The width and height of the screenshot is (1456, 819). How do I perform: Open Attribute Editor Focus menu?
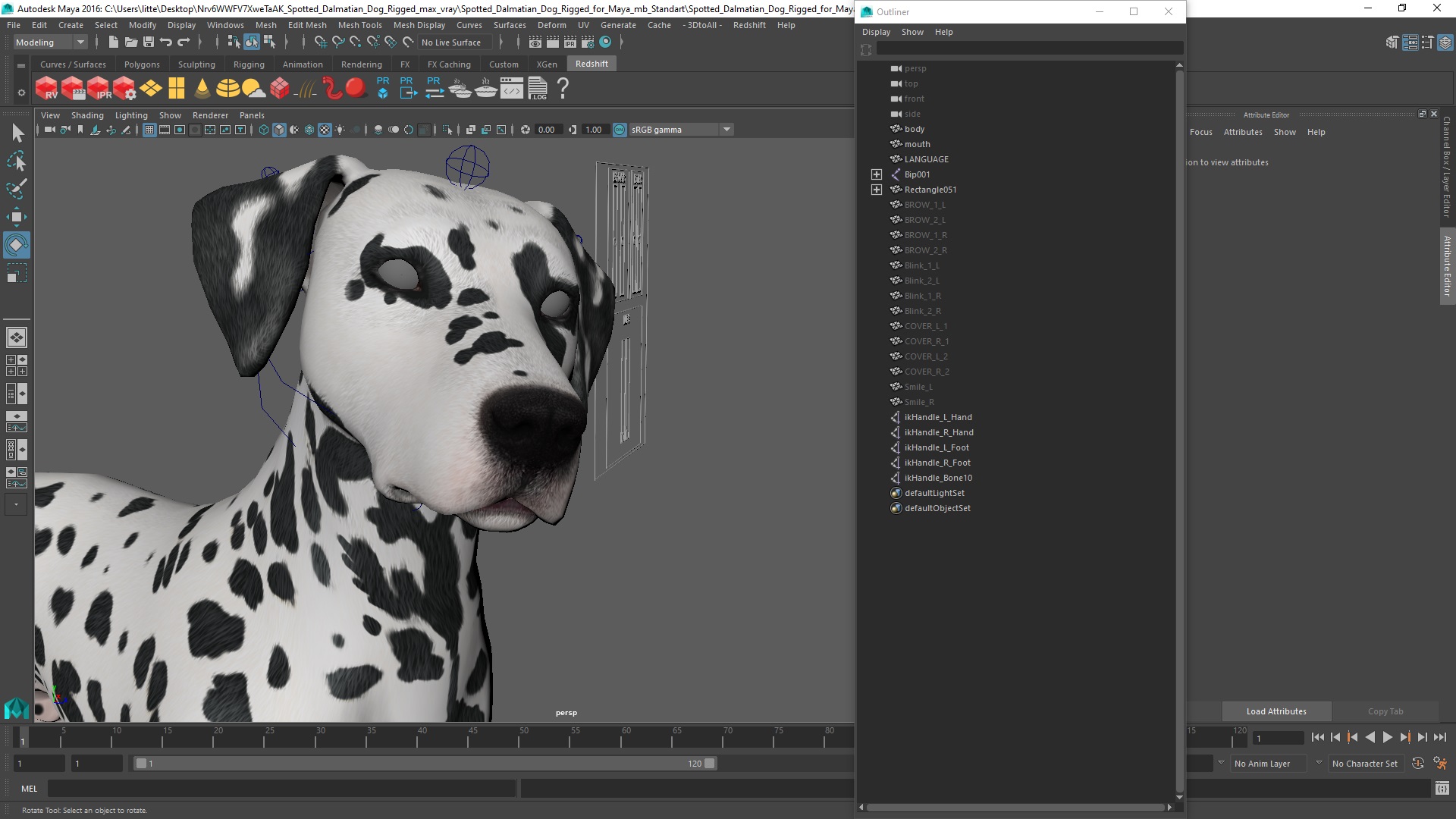1200,132
